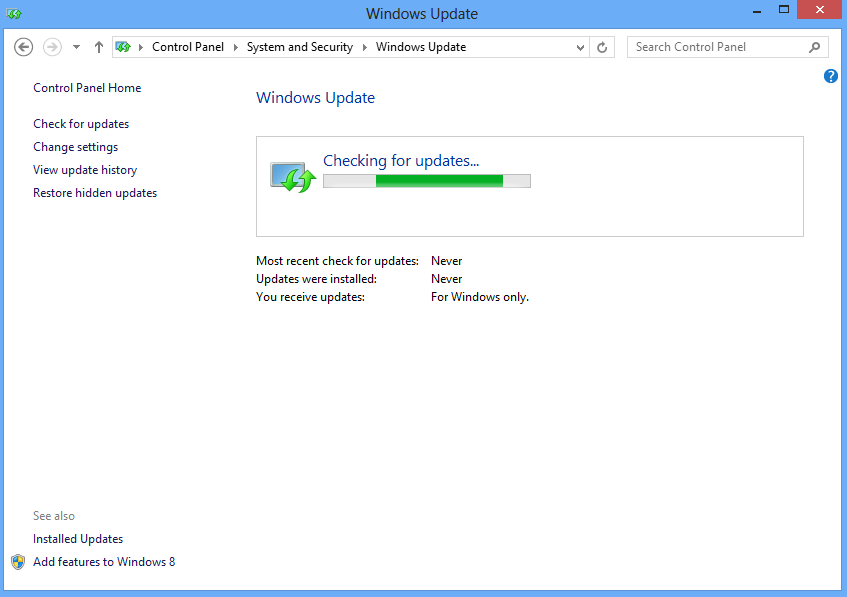Open help with the question mark icon
The height and width of the screenshot is (597, 847).
tap(831, 76)
